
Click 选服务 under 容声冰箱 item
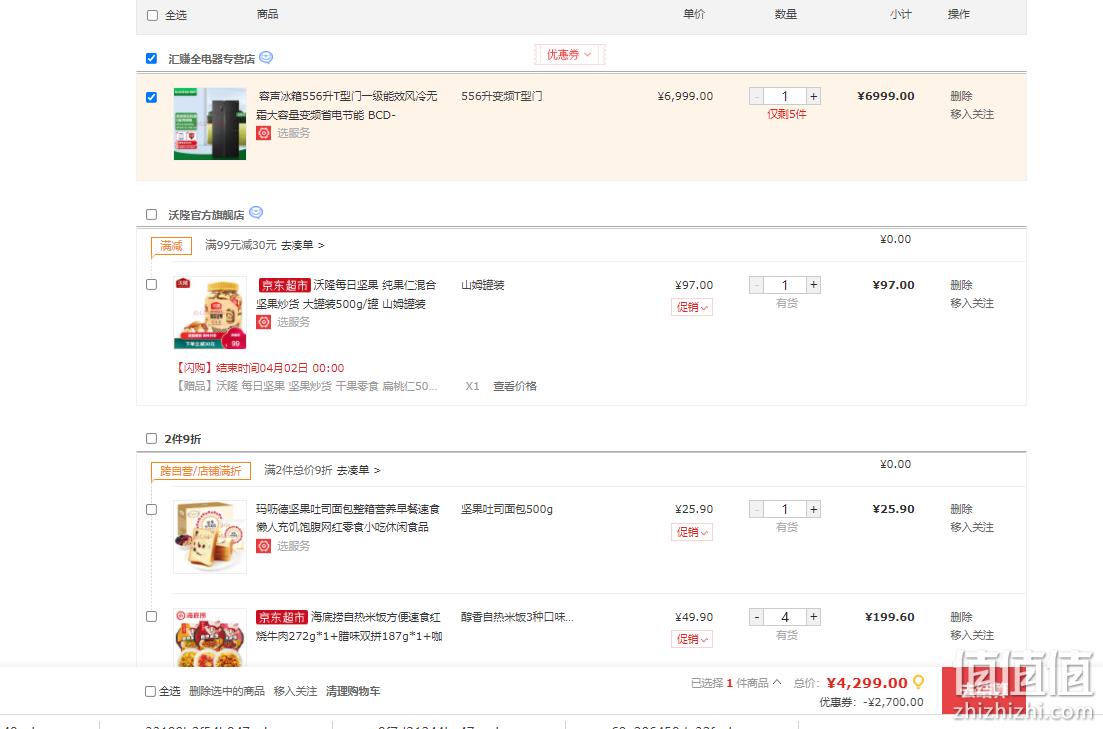293,133
